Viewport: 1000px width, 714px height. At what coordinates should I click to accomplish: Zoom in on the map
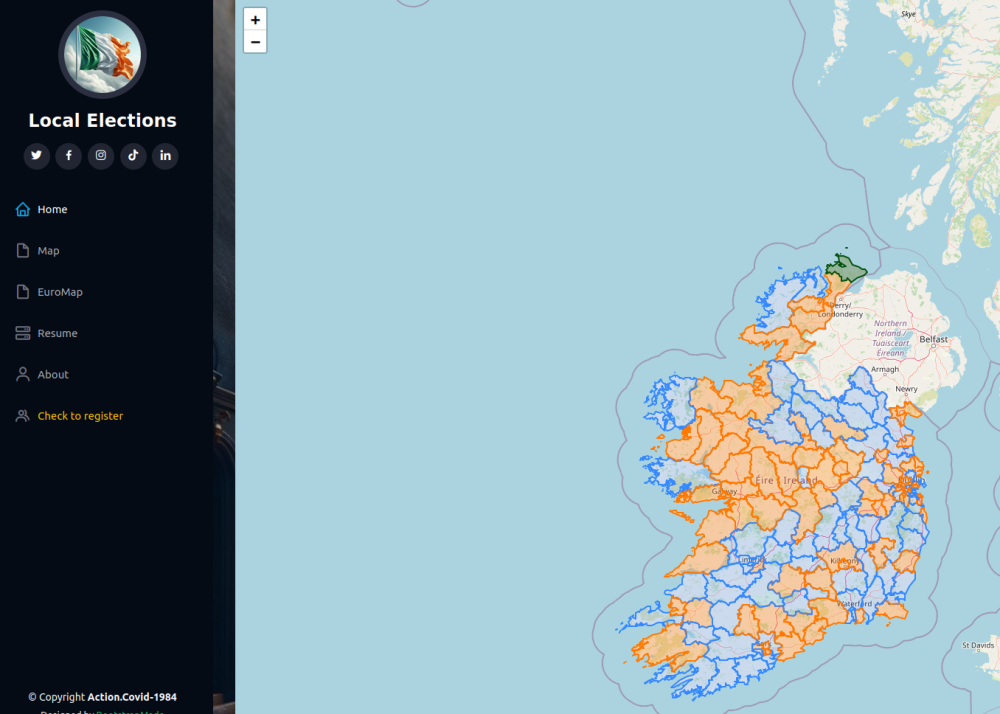255,20
